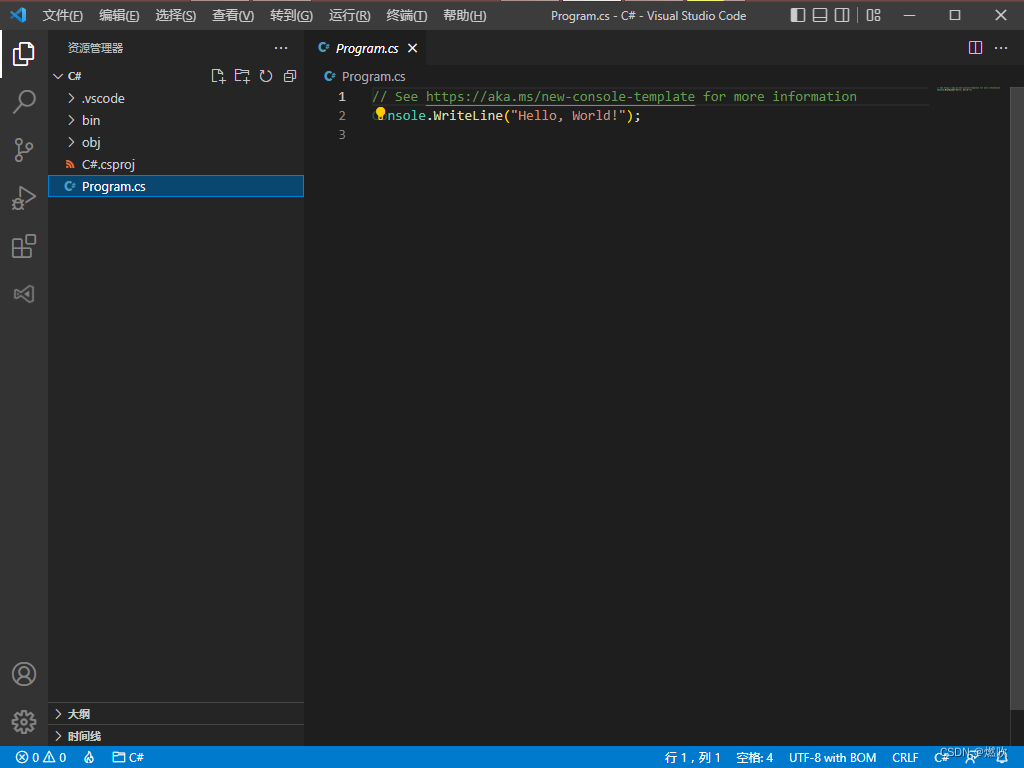
Task: Expand the 时间线 timeline section
Action: (x=176, y=736)
